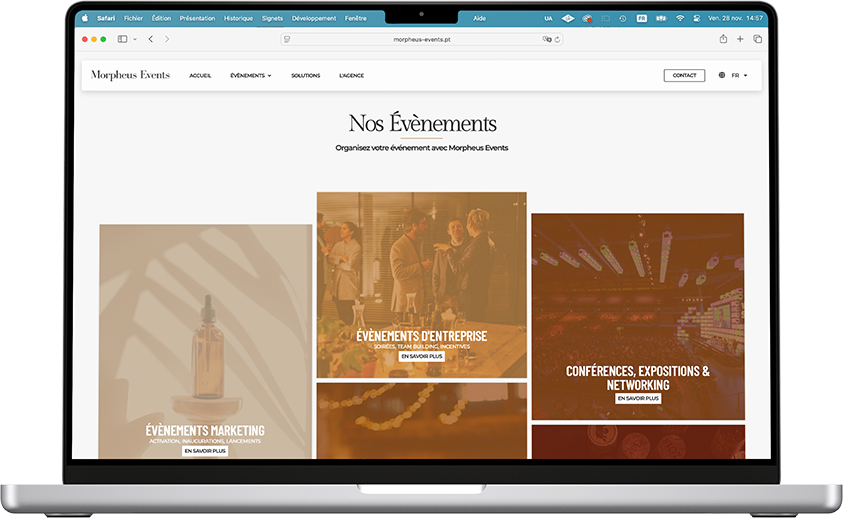
Task: Expand the FR language dropdown
Action: (x=740, y=75)
